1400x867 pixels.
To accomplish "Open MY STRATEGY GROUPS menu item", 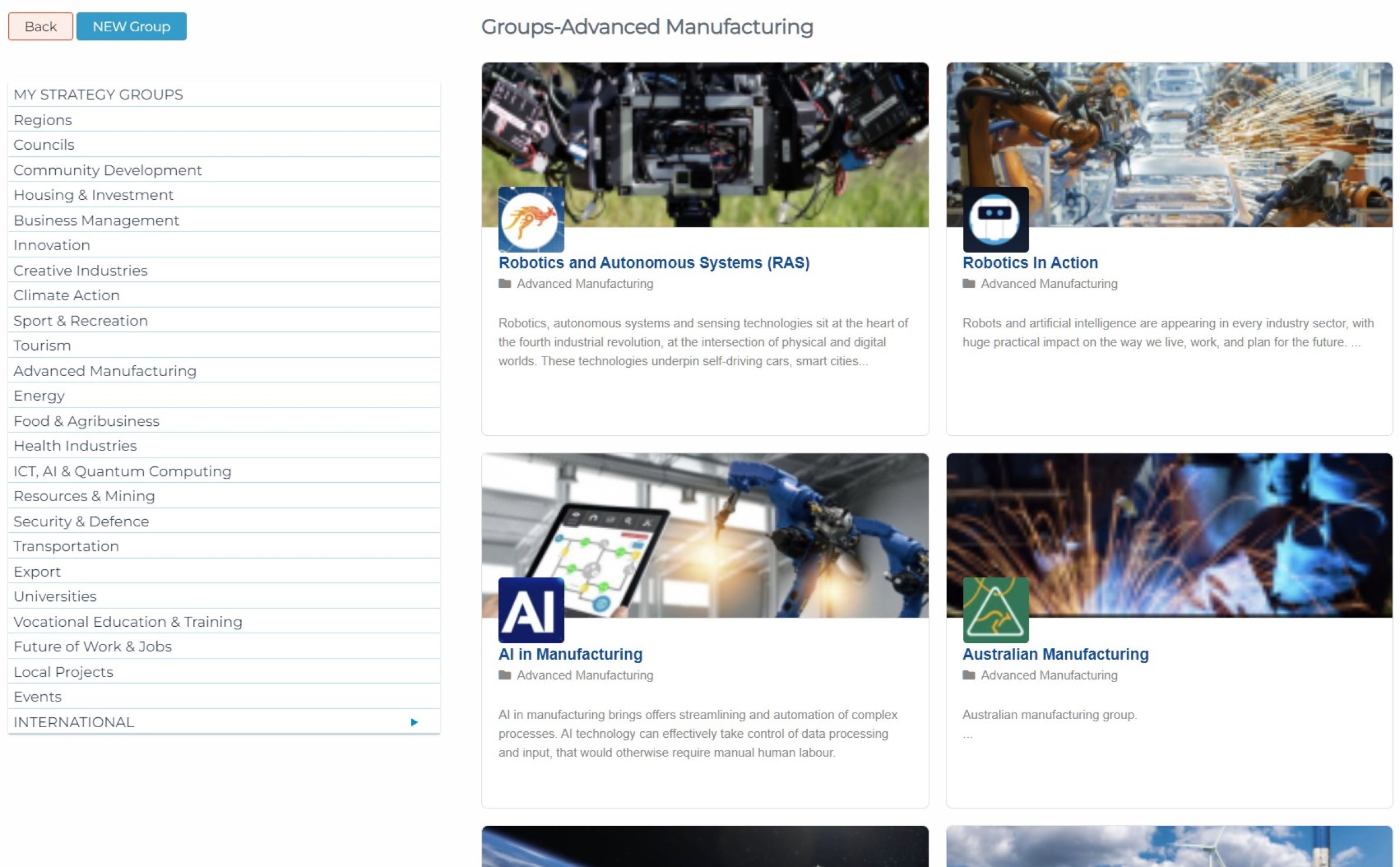I will point(224,95).
